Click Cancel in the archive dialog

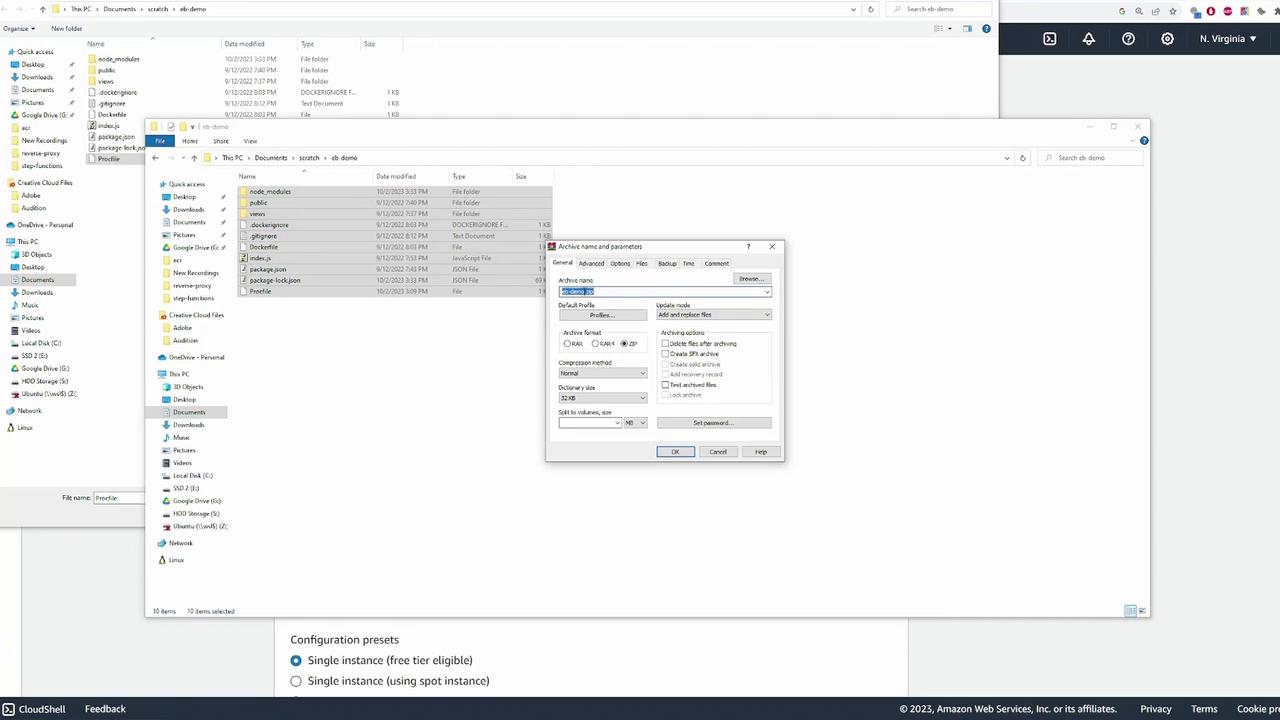click(718, 452)
